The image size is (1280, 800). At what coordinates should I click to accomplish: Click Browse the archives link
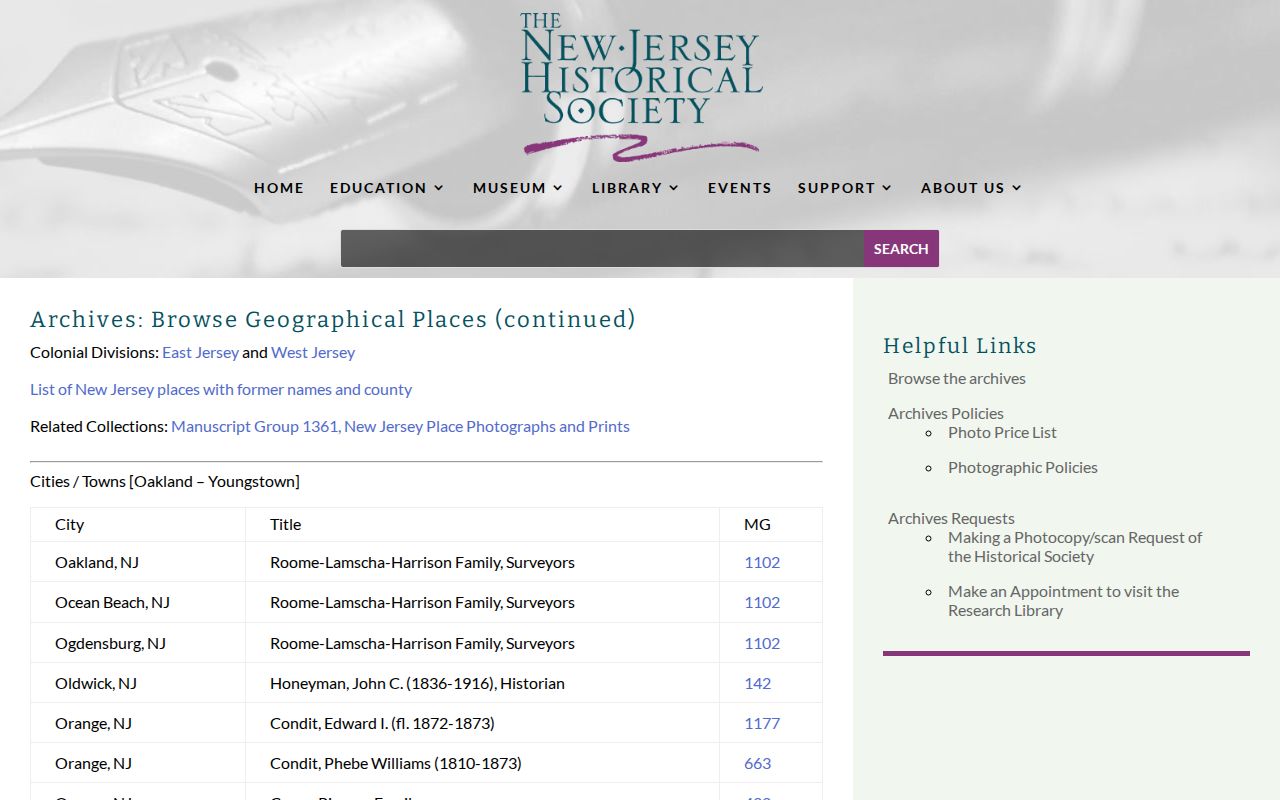tap(957, 379)
